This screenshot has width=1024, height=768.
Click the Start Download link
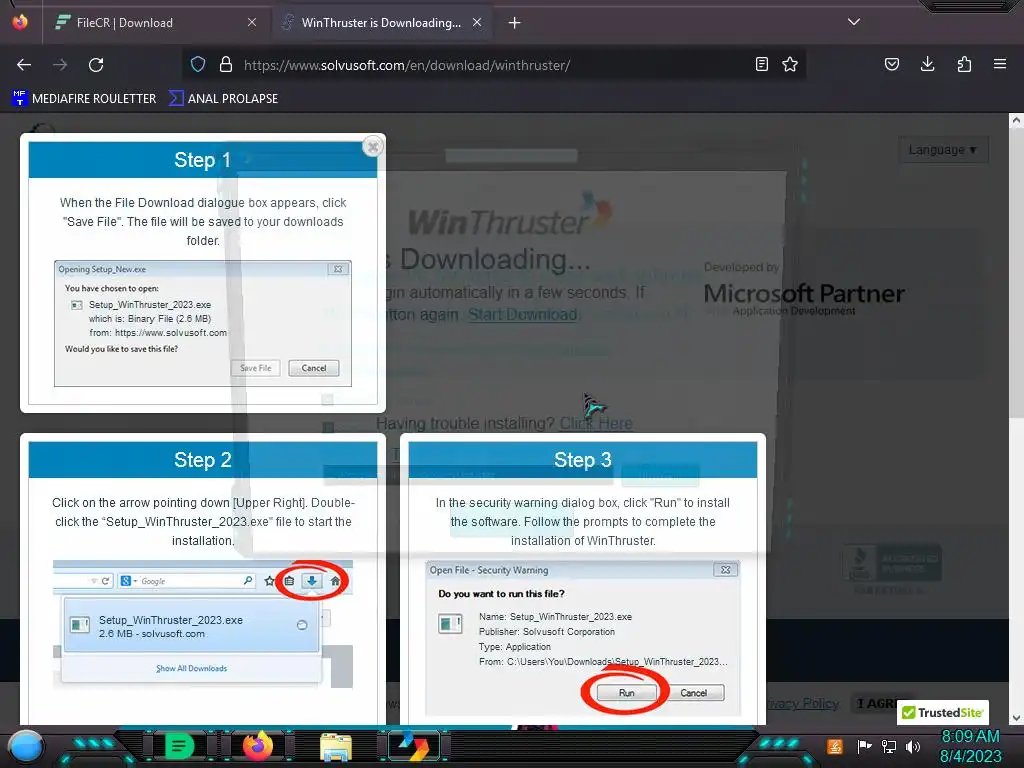522,315
